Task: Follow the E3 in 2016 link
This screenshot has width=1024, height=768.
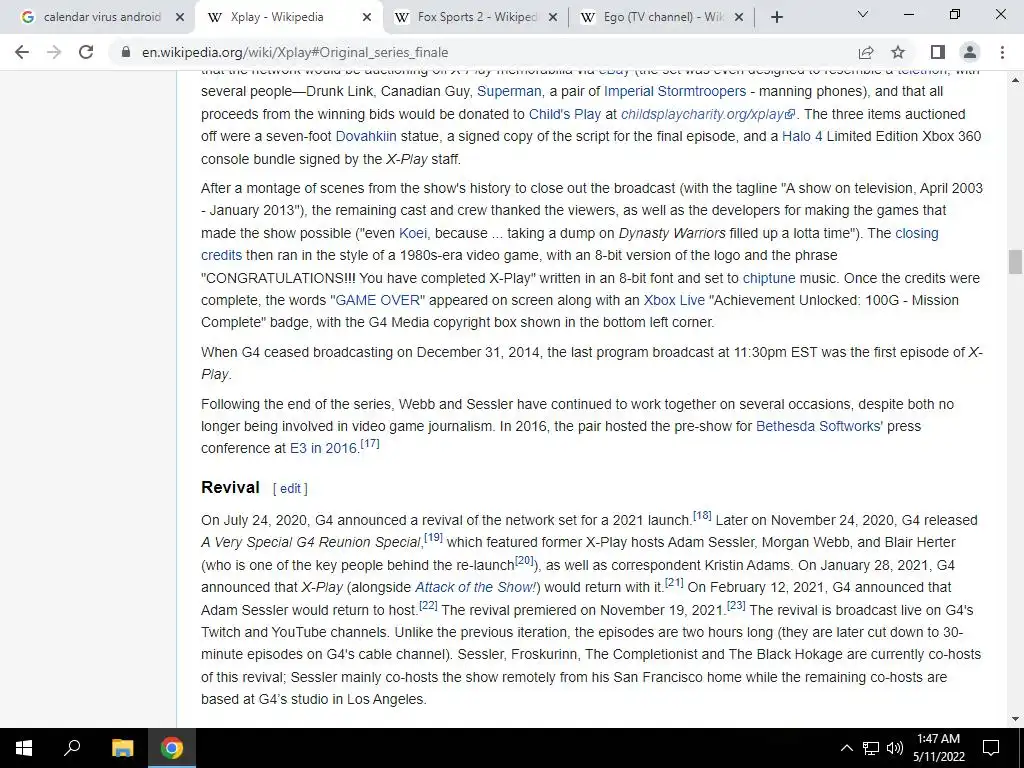Action: (323, 449)
